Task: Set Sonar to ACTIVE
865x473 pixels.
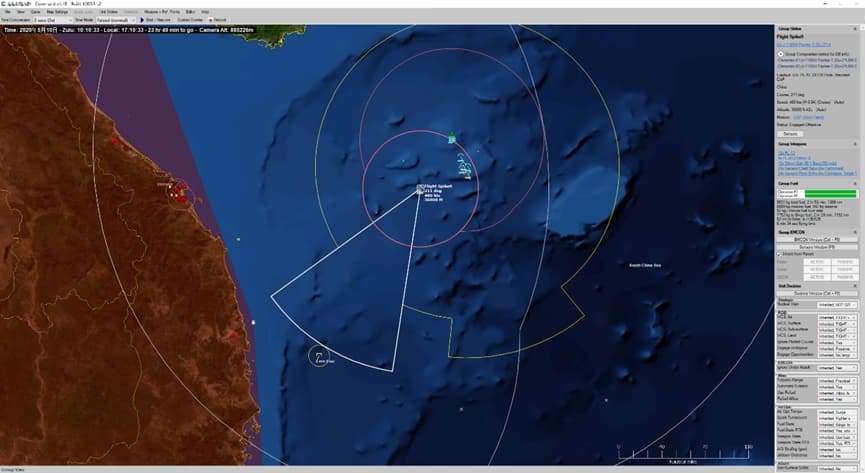Action: pos(817,270)
